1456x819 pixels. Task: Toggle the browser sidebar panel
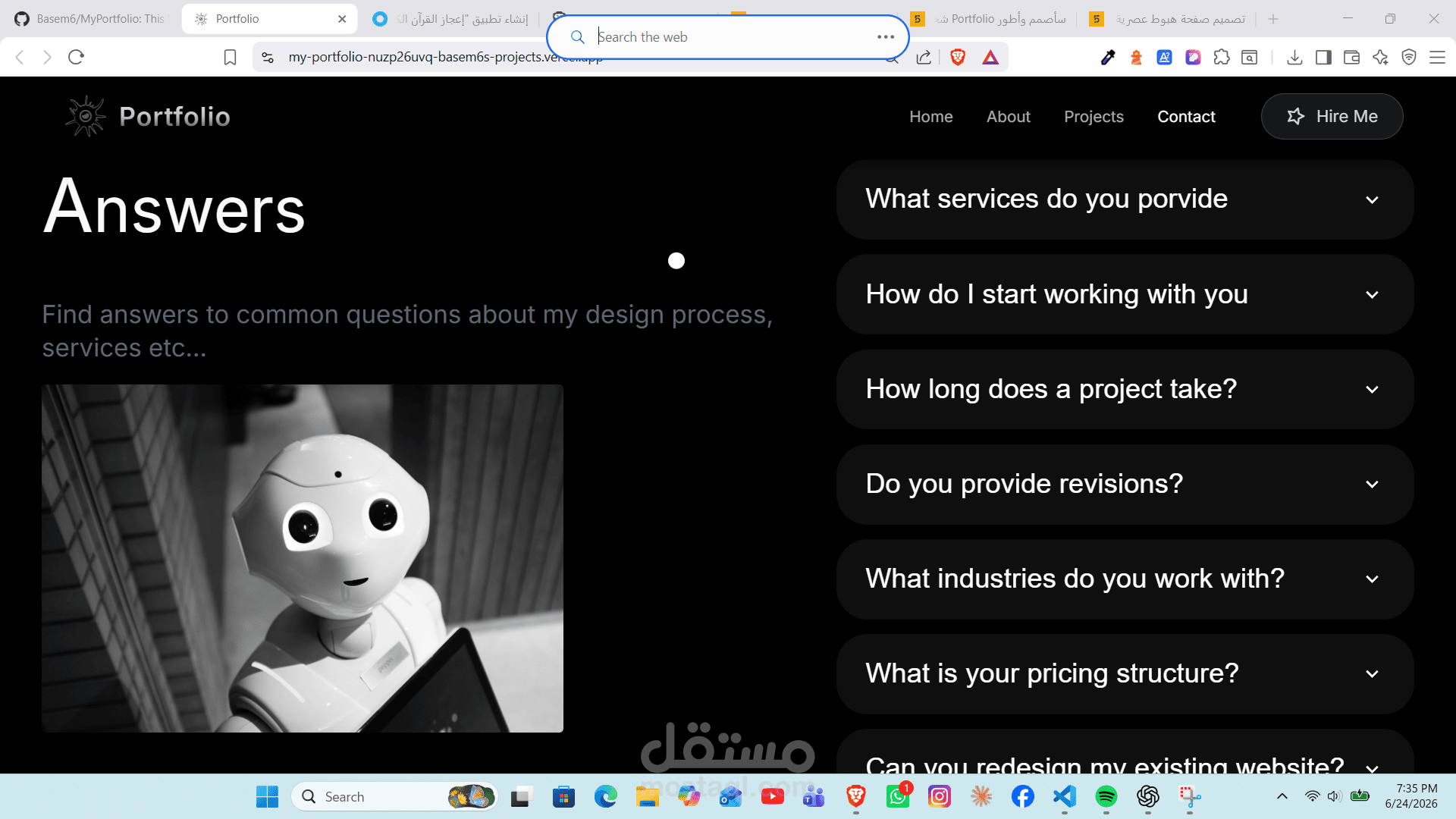point(1323,57)
